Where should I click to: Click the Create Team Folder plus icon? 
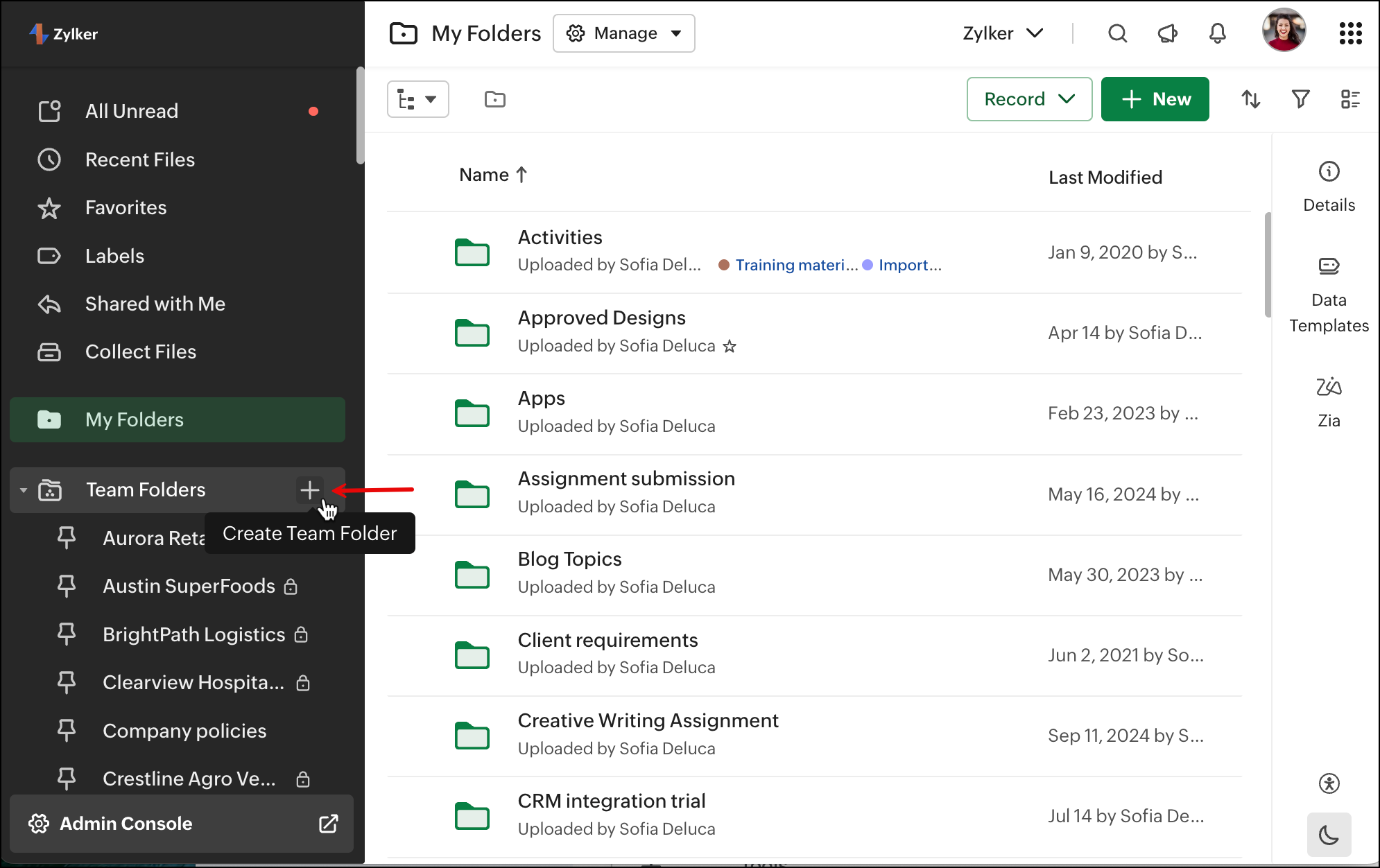pos(309,490)
